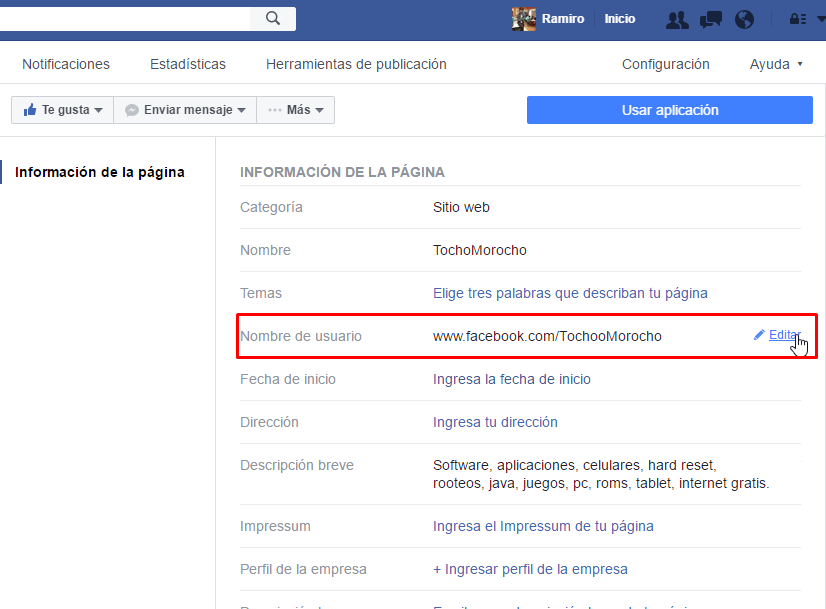Click + Ingresar perfil de la empresa
The height and width of the screenshot is (609, 826).
530,569
